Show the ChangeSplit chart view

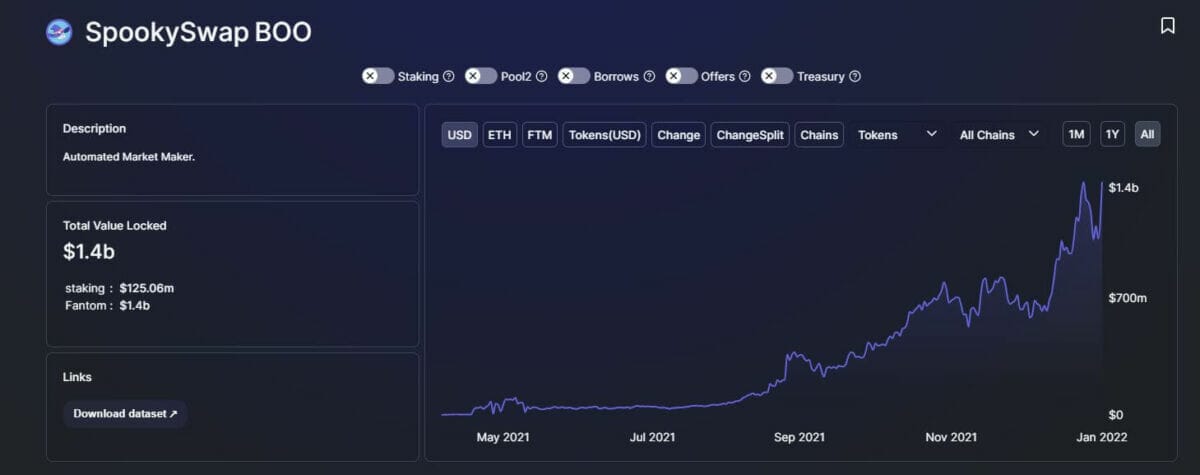coord(750,135)
